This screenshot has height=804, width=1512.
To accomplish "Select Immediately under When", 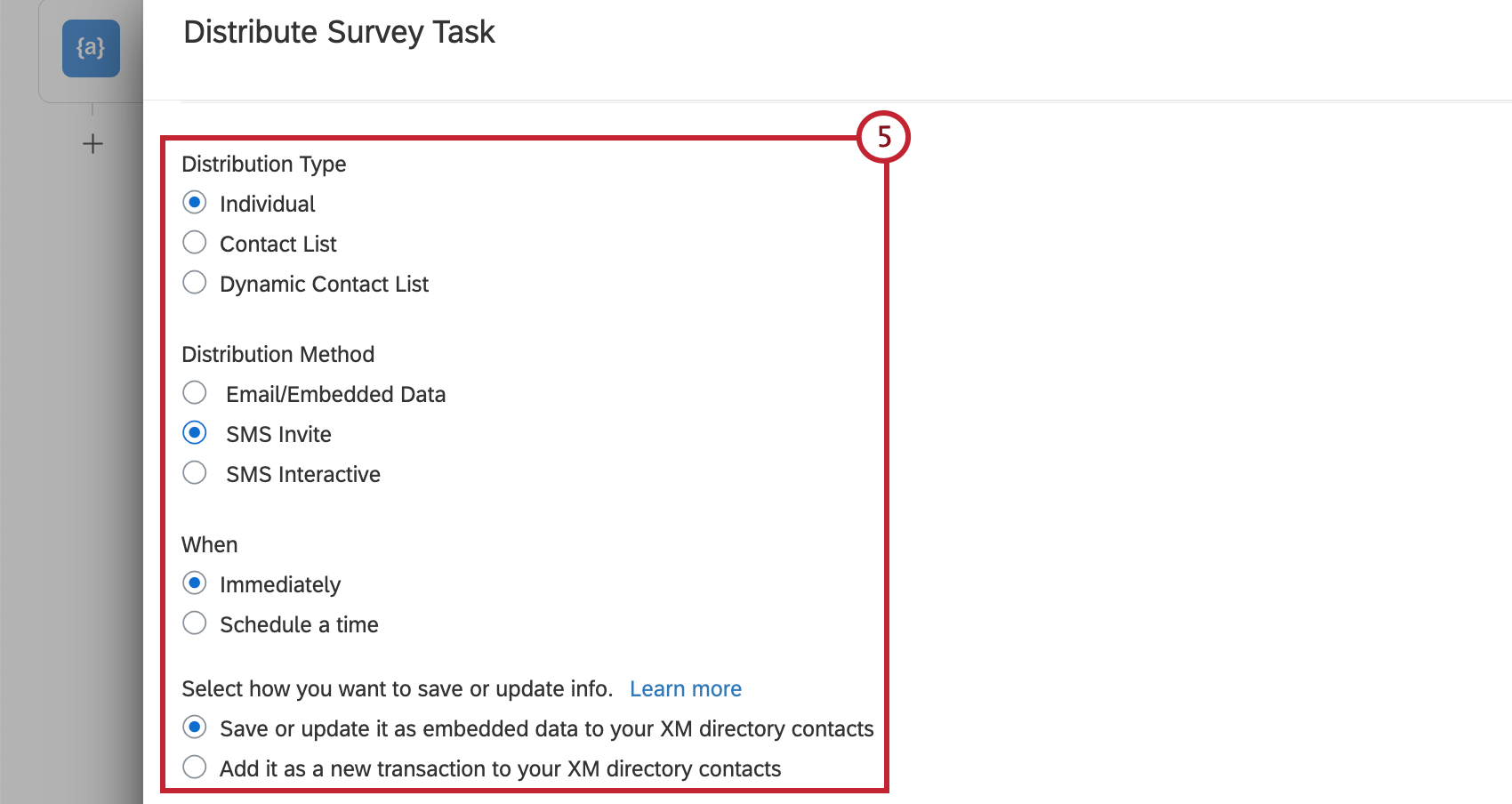I will point(195,583).
